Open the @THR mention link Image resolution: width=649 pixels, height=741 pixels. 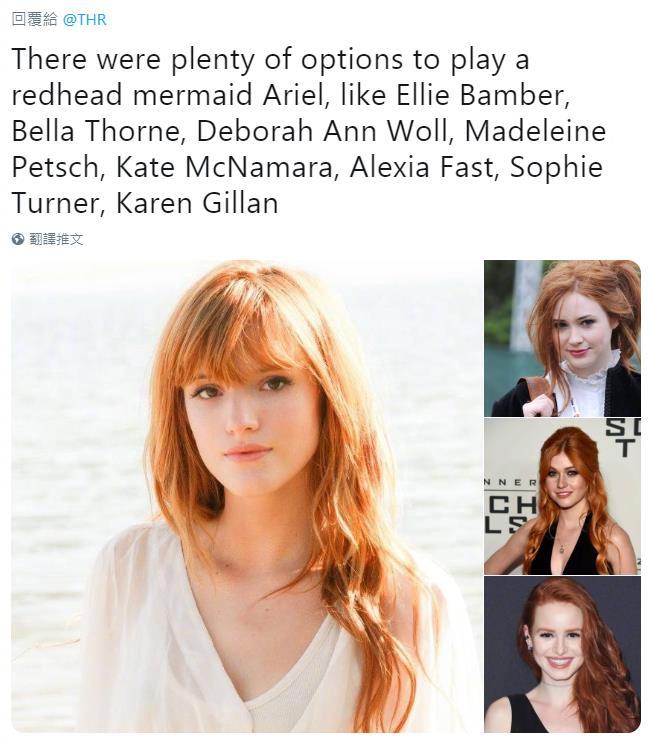tap(85, 20)
